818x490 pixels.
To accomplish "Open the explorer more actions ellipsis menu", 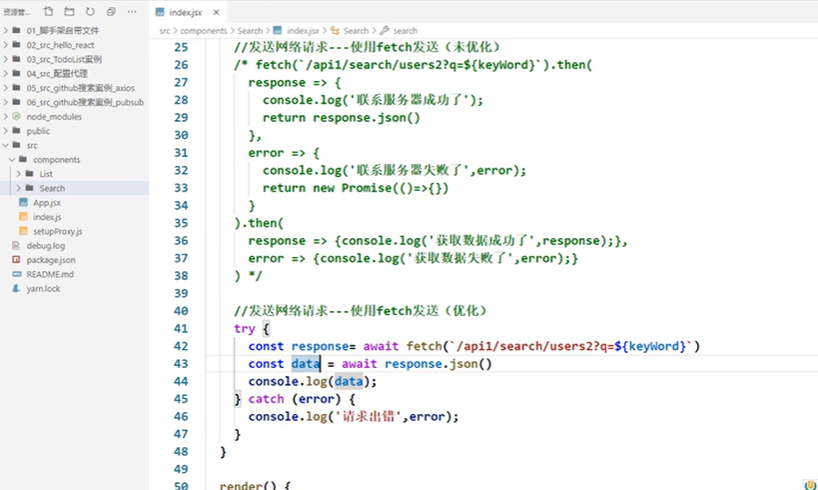I will [132, 11].
